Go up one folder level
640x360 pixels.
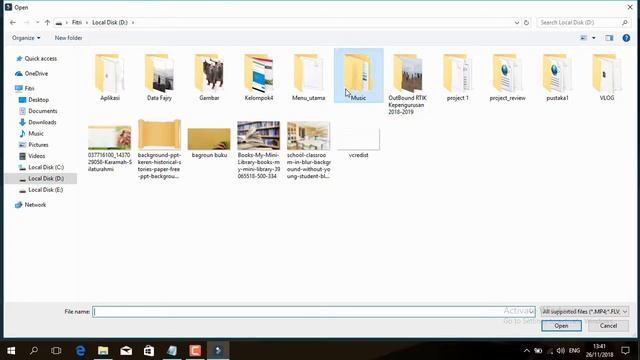point(47,22)
